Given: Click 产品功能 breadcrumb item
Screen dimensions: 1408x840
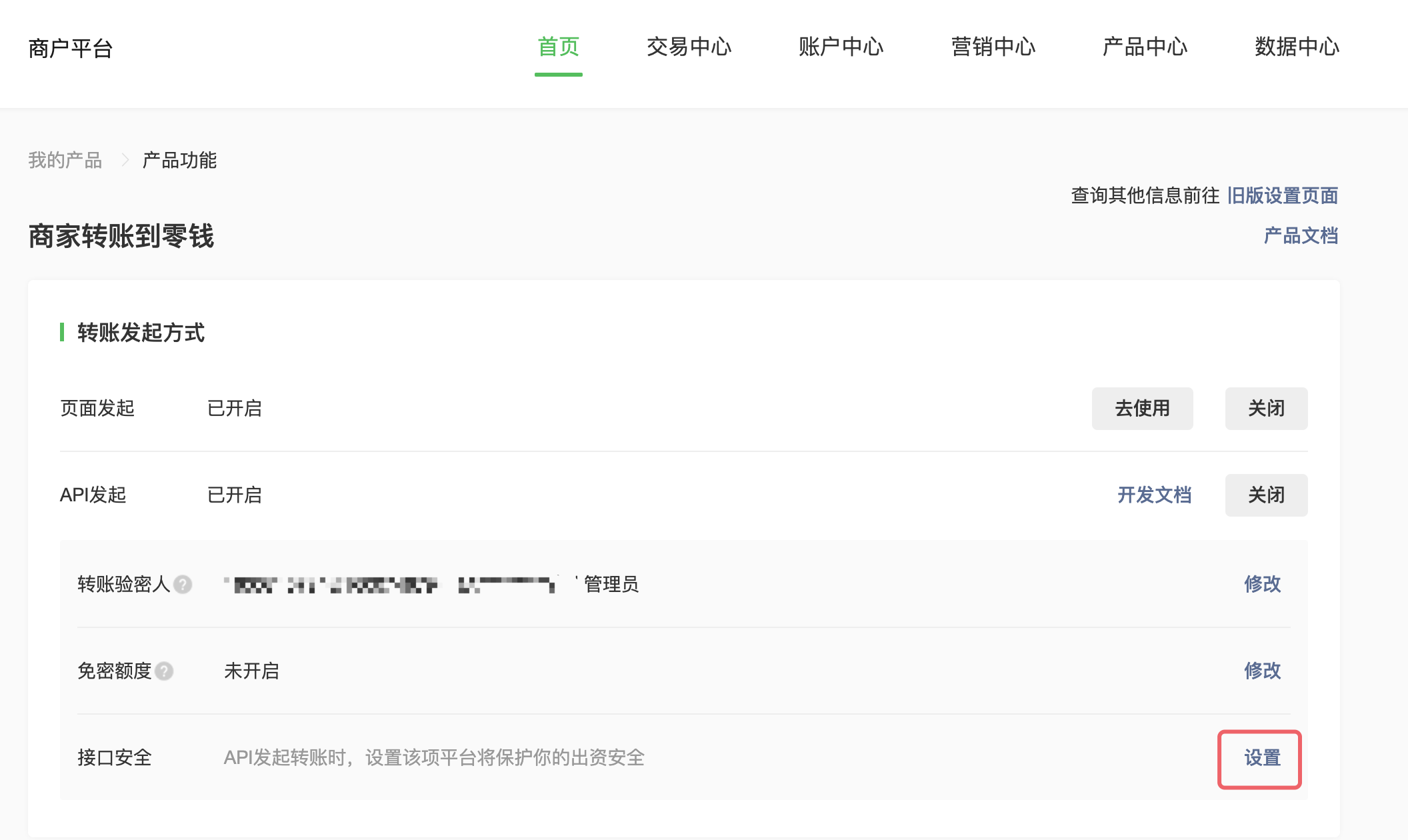Looking at the screenshot, I should (179, 160).
